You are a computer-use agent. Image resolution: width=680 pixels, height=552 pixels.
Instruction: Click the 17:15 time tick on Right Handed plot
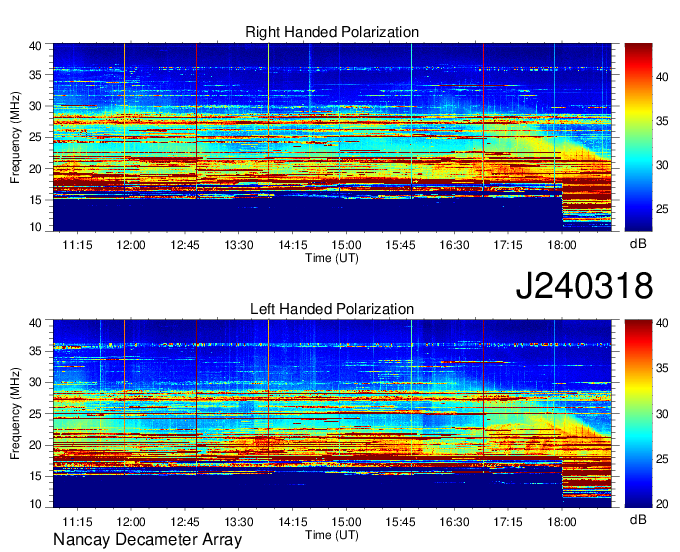(x=508, y=245)
